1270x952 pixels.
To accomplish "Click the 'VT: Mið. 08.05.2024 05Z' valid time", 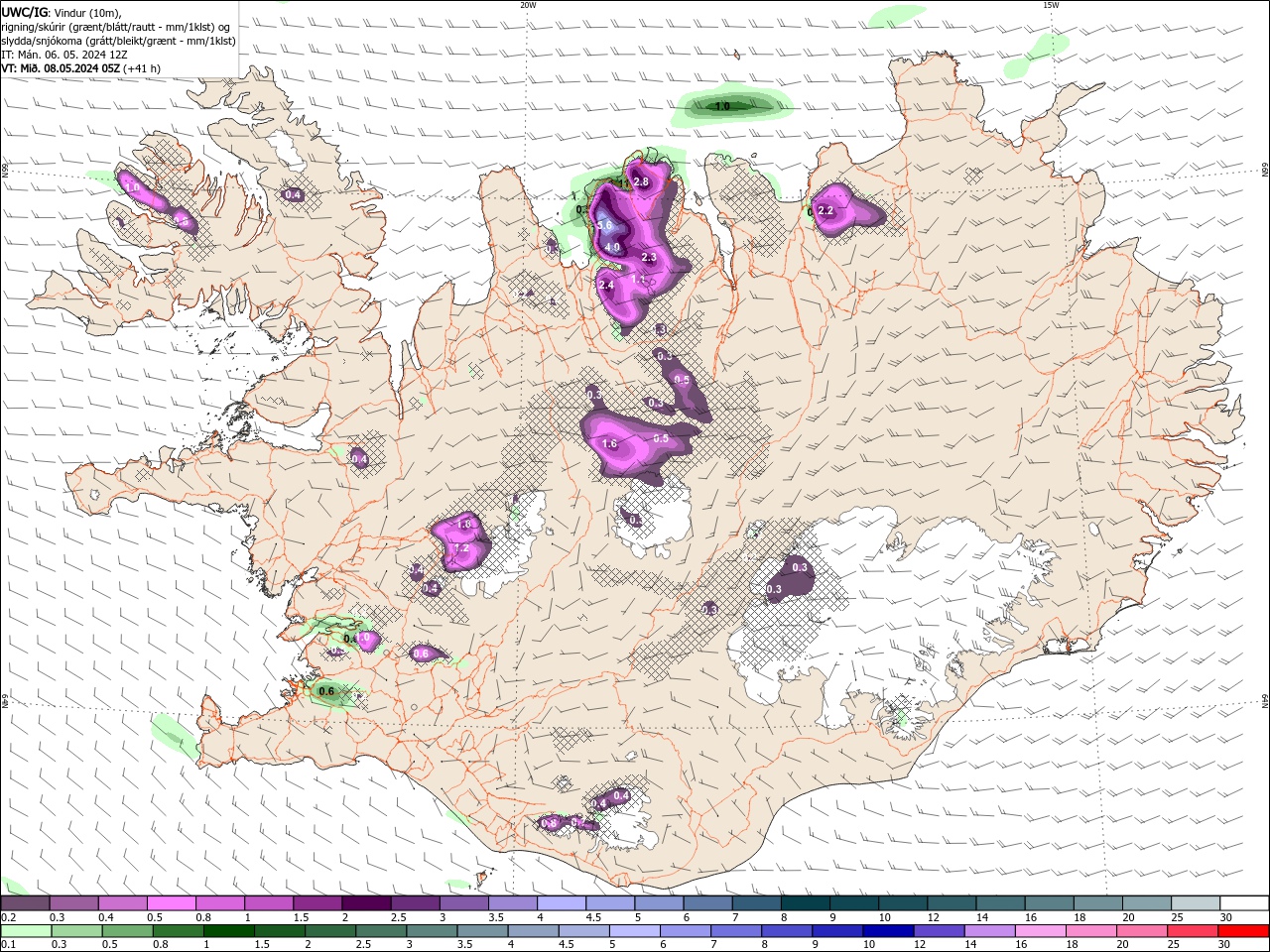I will (61, 68).
